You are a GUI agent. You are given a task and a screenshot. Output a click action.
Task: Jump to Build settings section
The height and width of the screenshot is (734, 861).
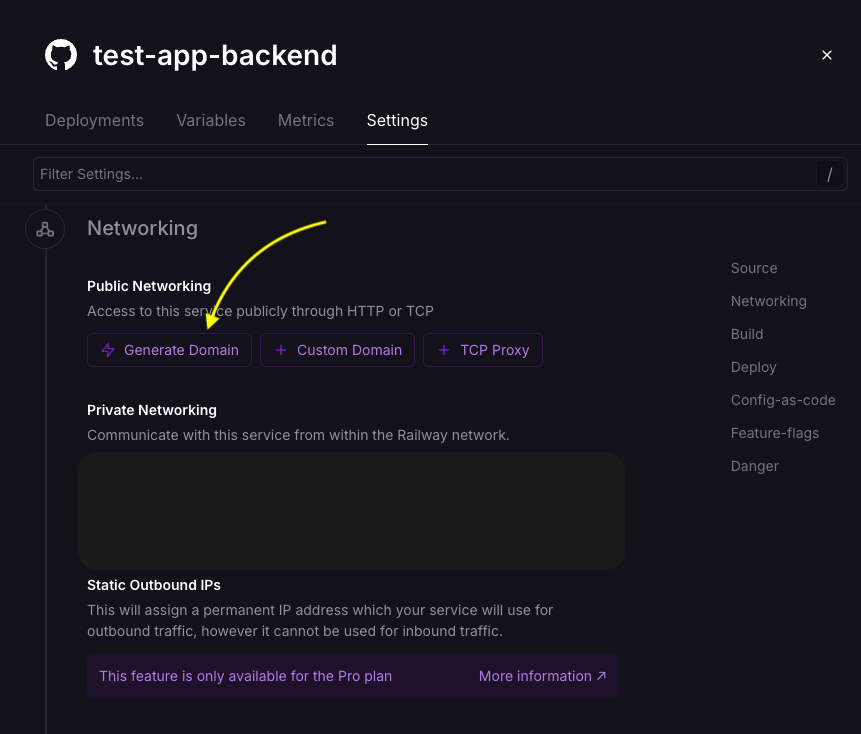pyautogui.click(x=747, y=334)
